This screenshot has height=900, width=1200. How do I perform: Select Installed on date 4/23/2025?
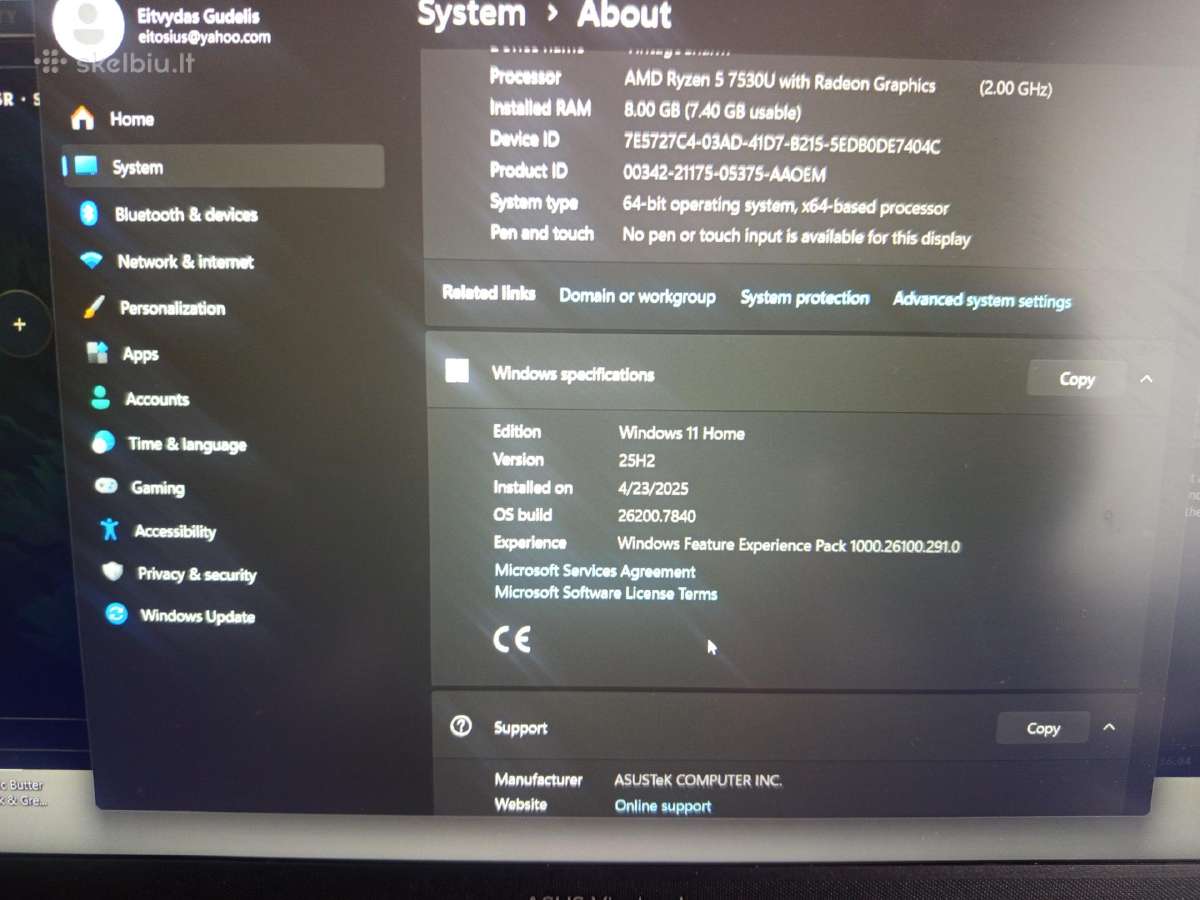653,489
